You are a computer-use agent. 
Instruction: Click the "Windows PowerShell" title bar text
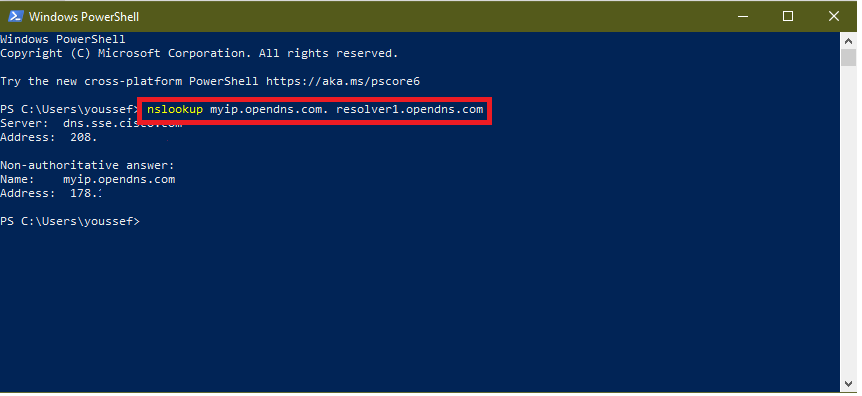[x=84, y=17]
